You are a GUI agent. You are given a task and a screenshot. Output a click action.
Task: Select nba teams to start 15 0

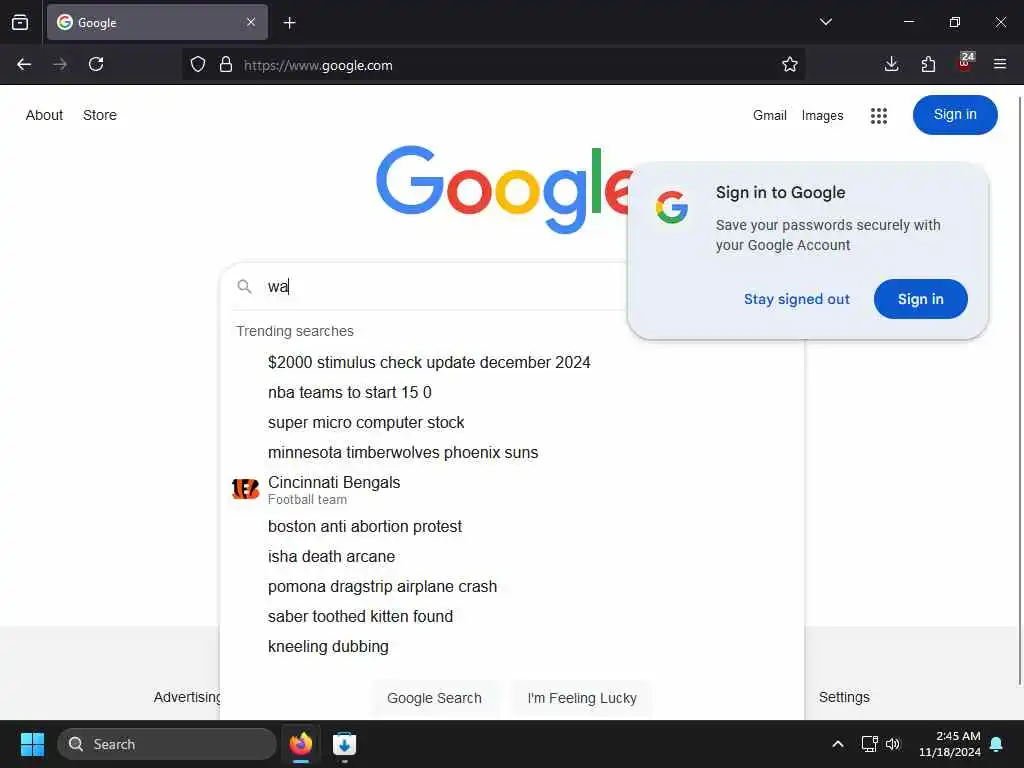point(349,392)
